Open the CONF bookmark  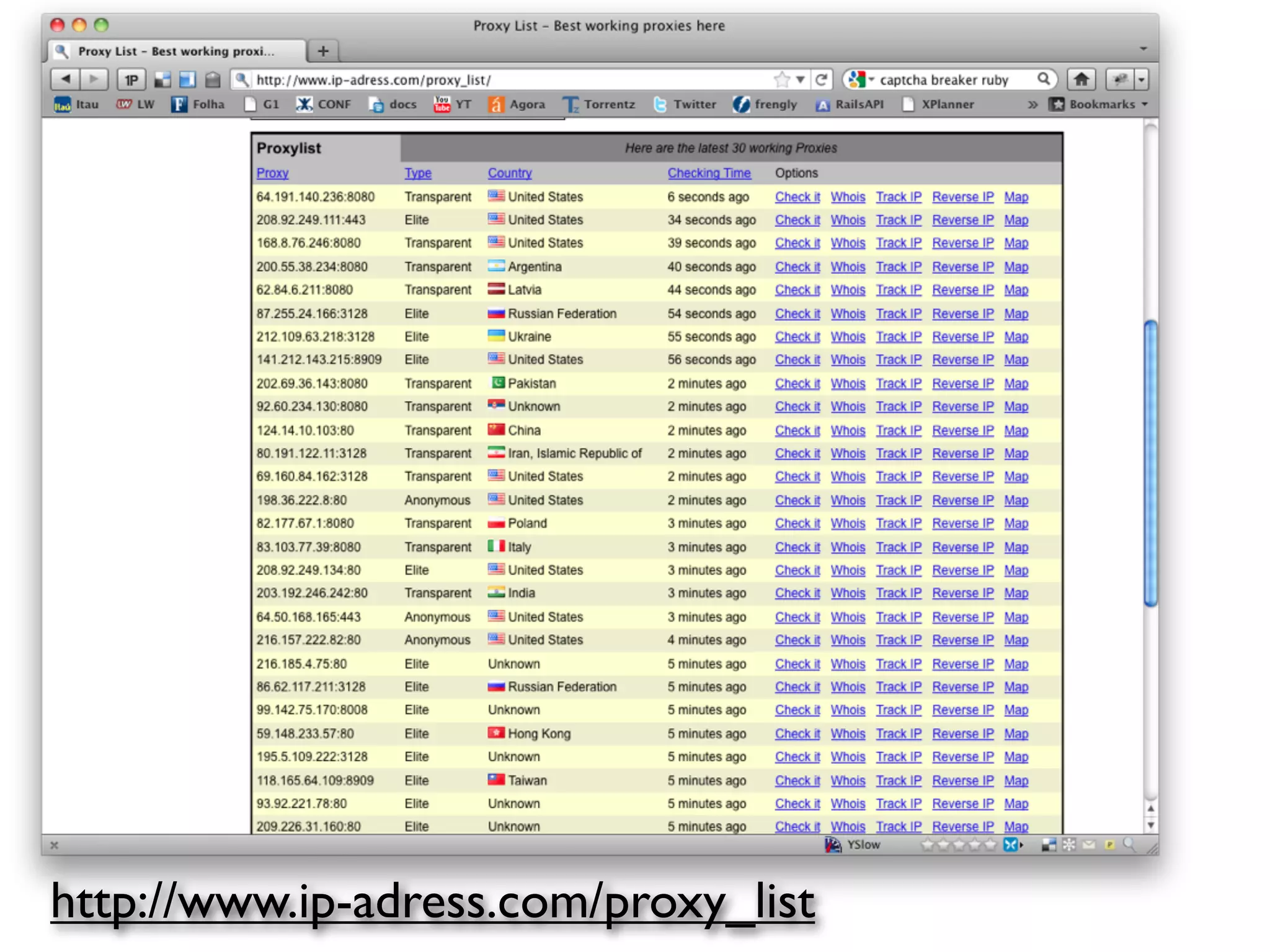(x=324, y=104)
